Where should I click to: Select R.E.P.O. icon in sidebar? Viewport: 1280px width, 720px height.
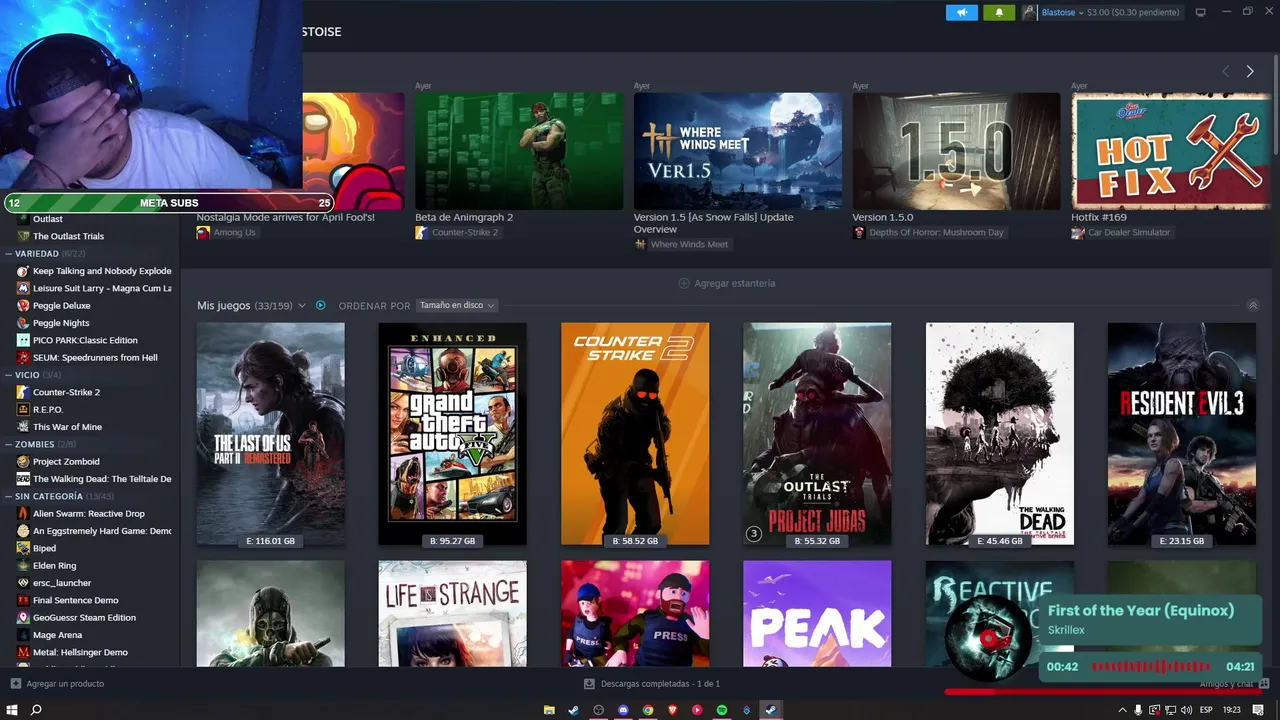[24, 409]
